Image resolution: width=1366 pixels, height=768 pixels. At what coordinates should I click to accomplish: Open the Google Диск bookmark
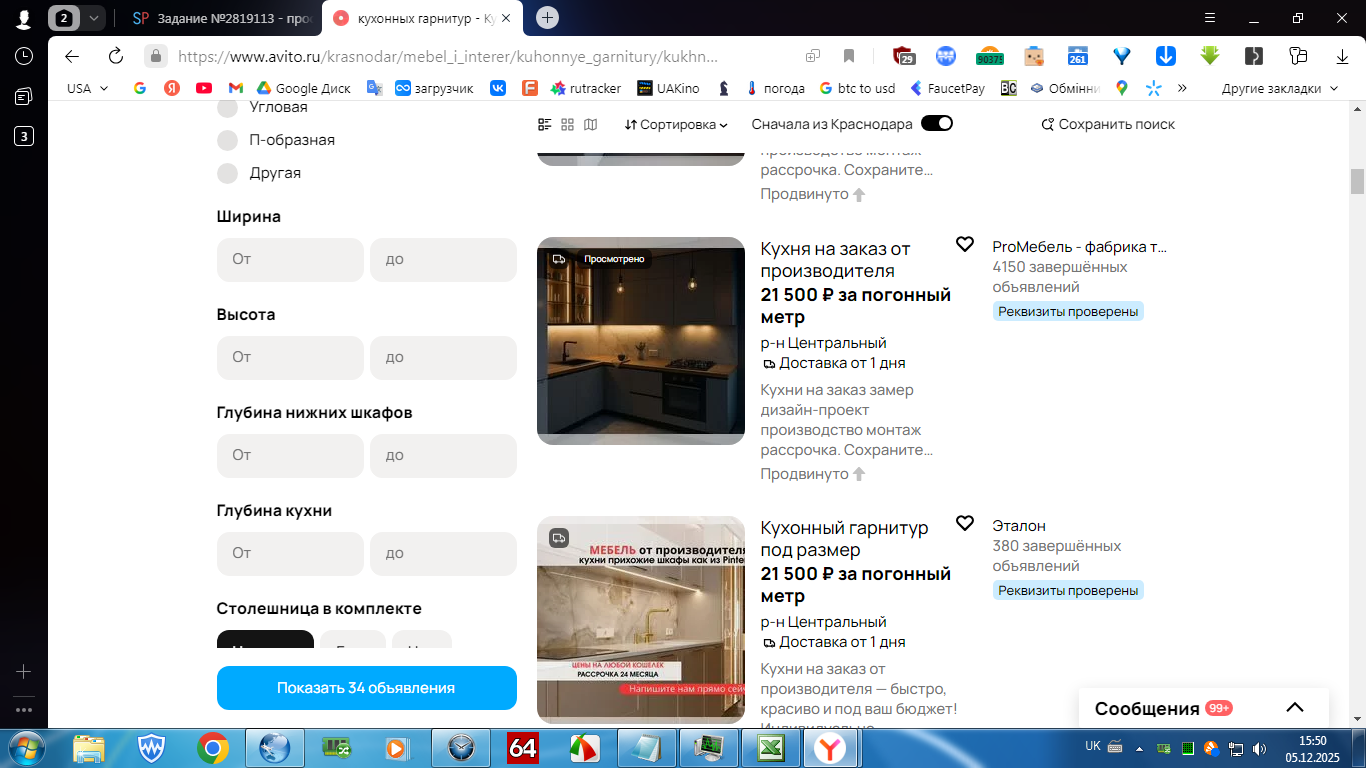(304, 88)
